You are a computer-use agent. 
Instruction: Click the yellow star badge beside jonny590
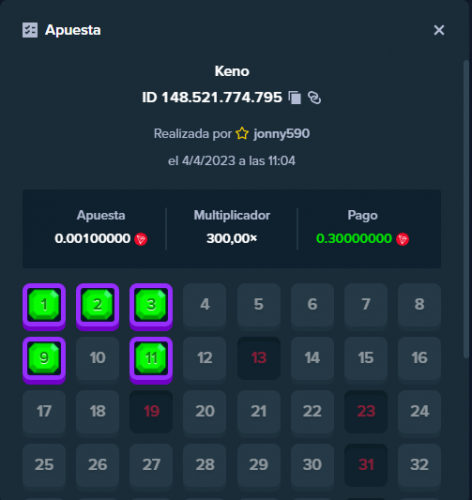tap(242, 134)
